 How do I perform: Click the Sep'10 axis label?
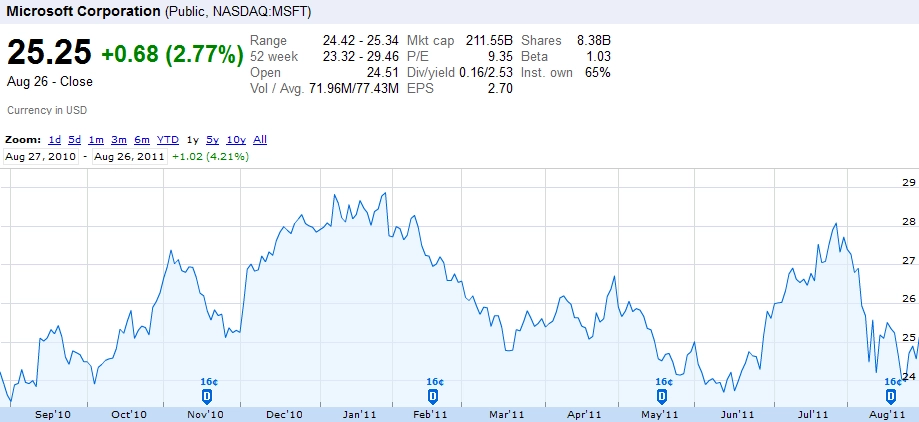coord(53,415)
